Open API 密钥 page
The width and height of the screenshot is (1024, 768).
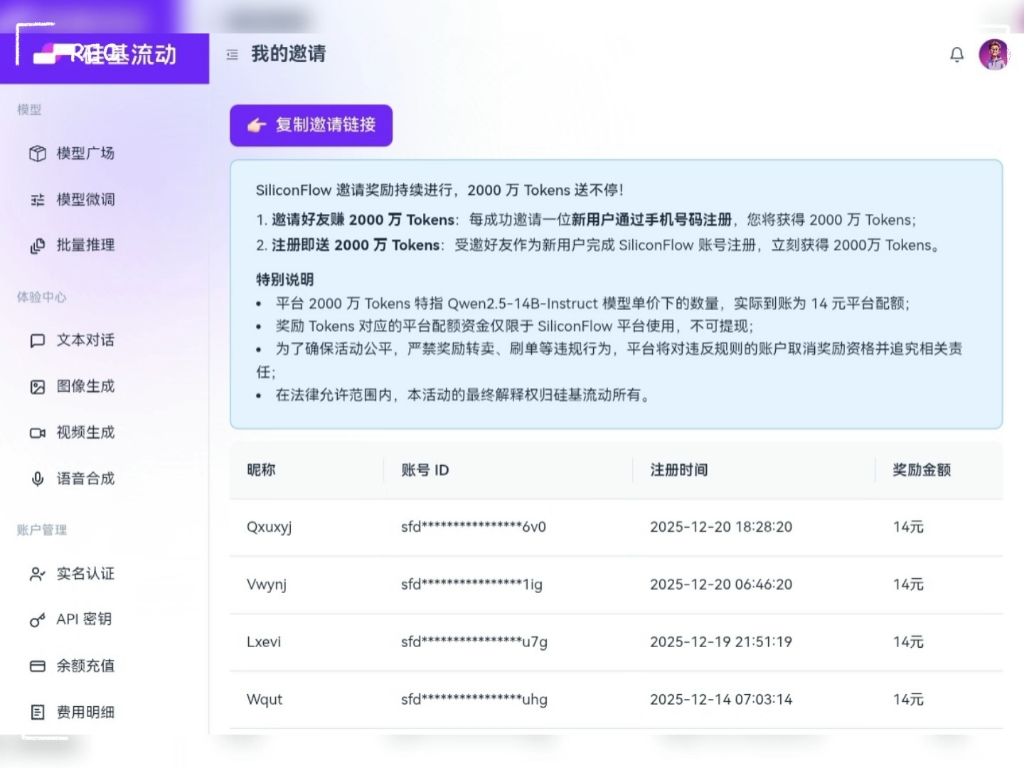[85, 620]
